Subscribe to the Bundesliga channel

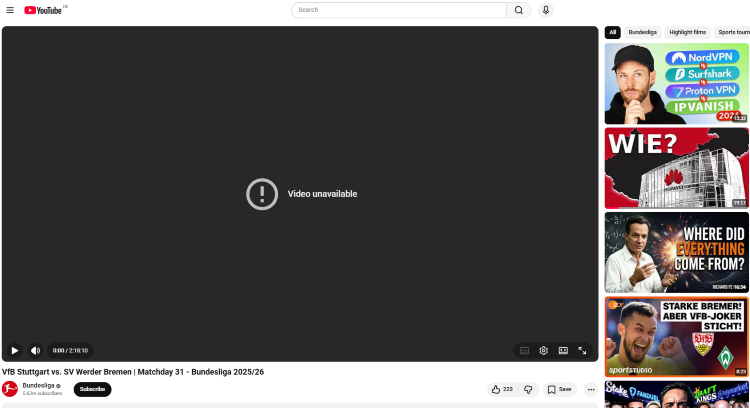coord(92,389)
